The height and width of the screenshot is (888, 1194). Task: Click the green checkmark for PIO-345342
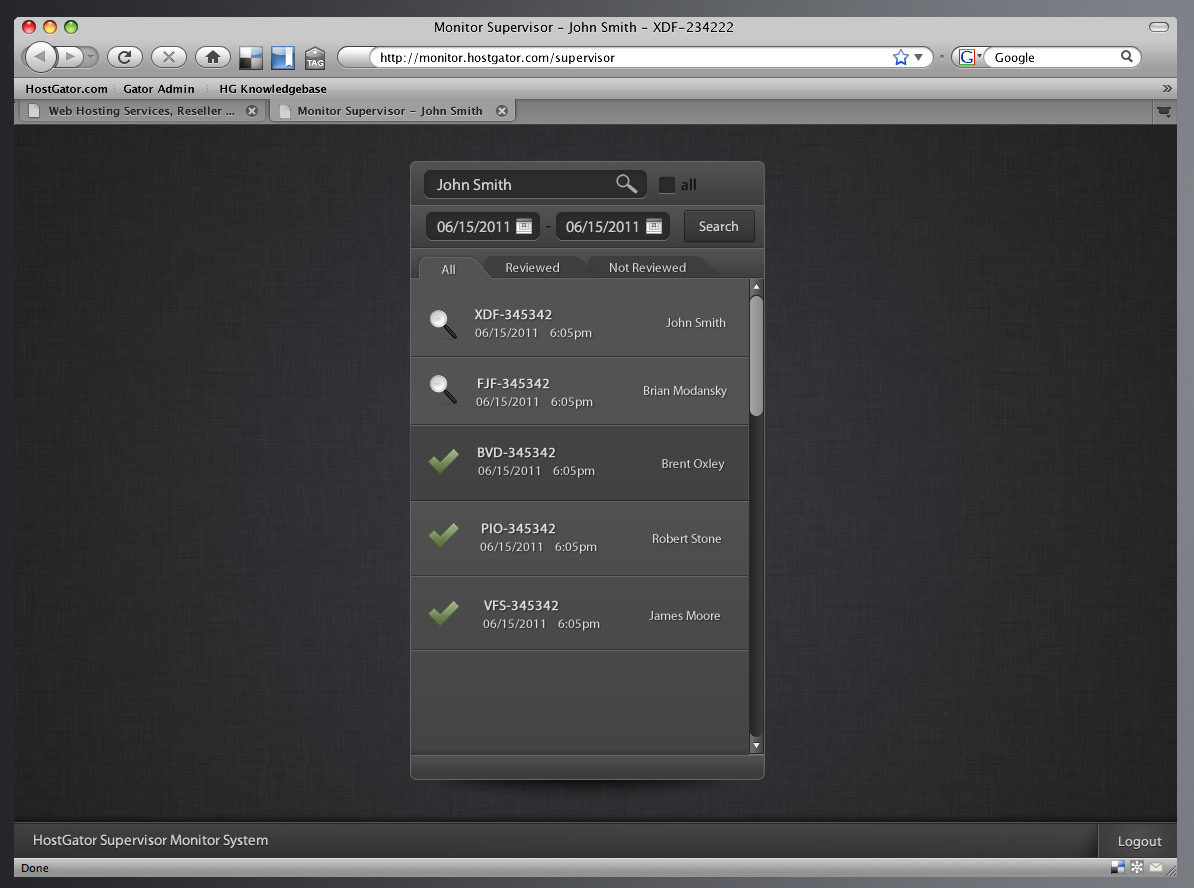tap(444, 535)
